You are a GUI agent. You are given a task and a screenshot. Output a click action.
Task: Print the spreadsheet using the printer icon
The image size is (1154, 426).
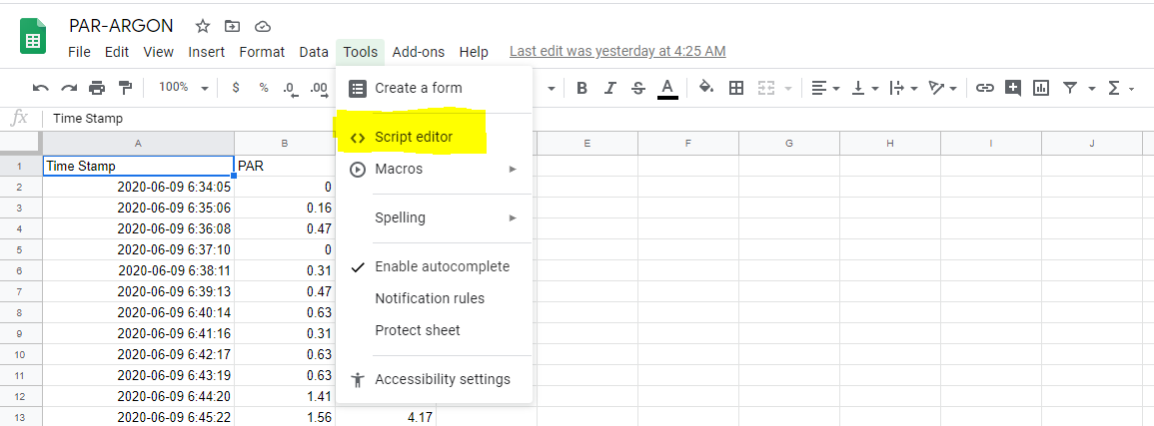coord(97,88)
